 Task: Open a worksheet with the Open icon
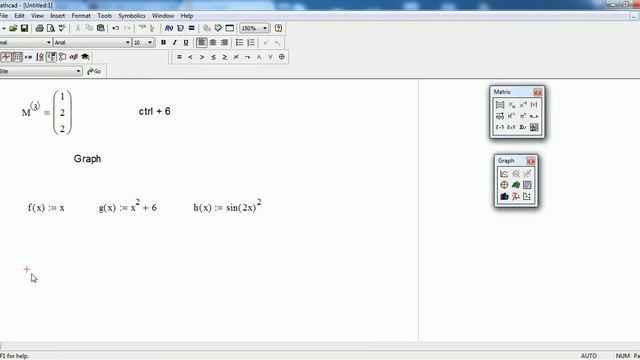pos(13,28)
